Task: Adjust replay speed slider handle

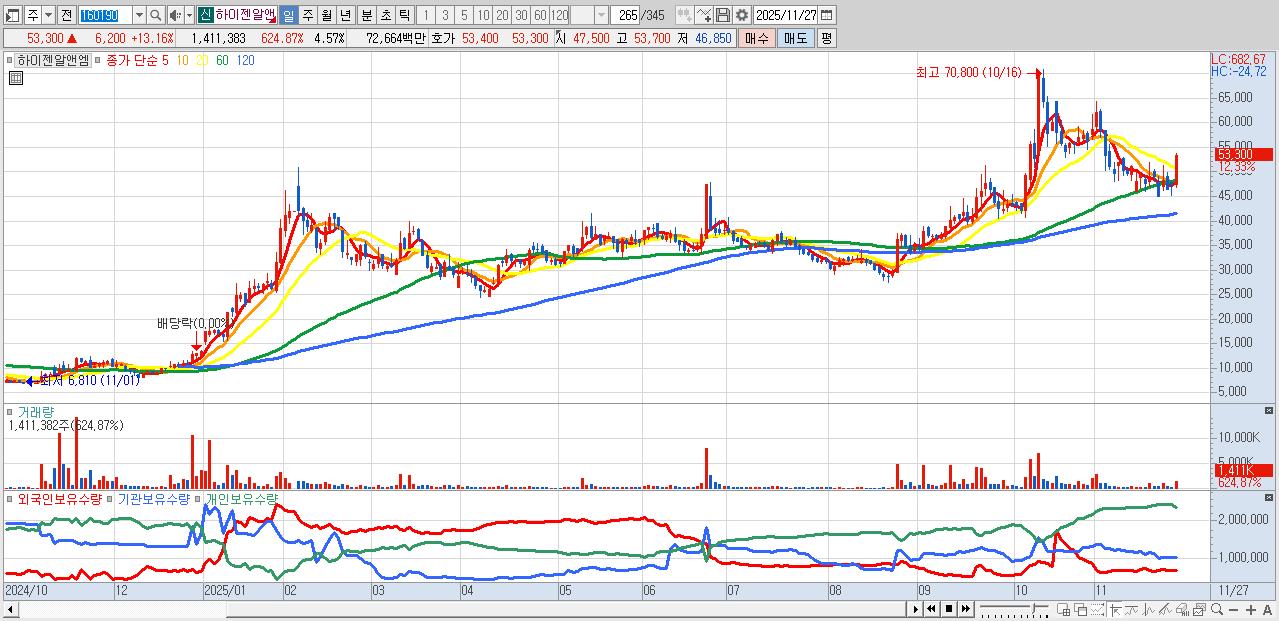Action: click(1035, 608)
